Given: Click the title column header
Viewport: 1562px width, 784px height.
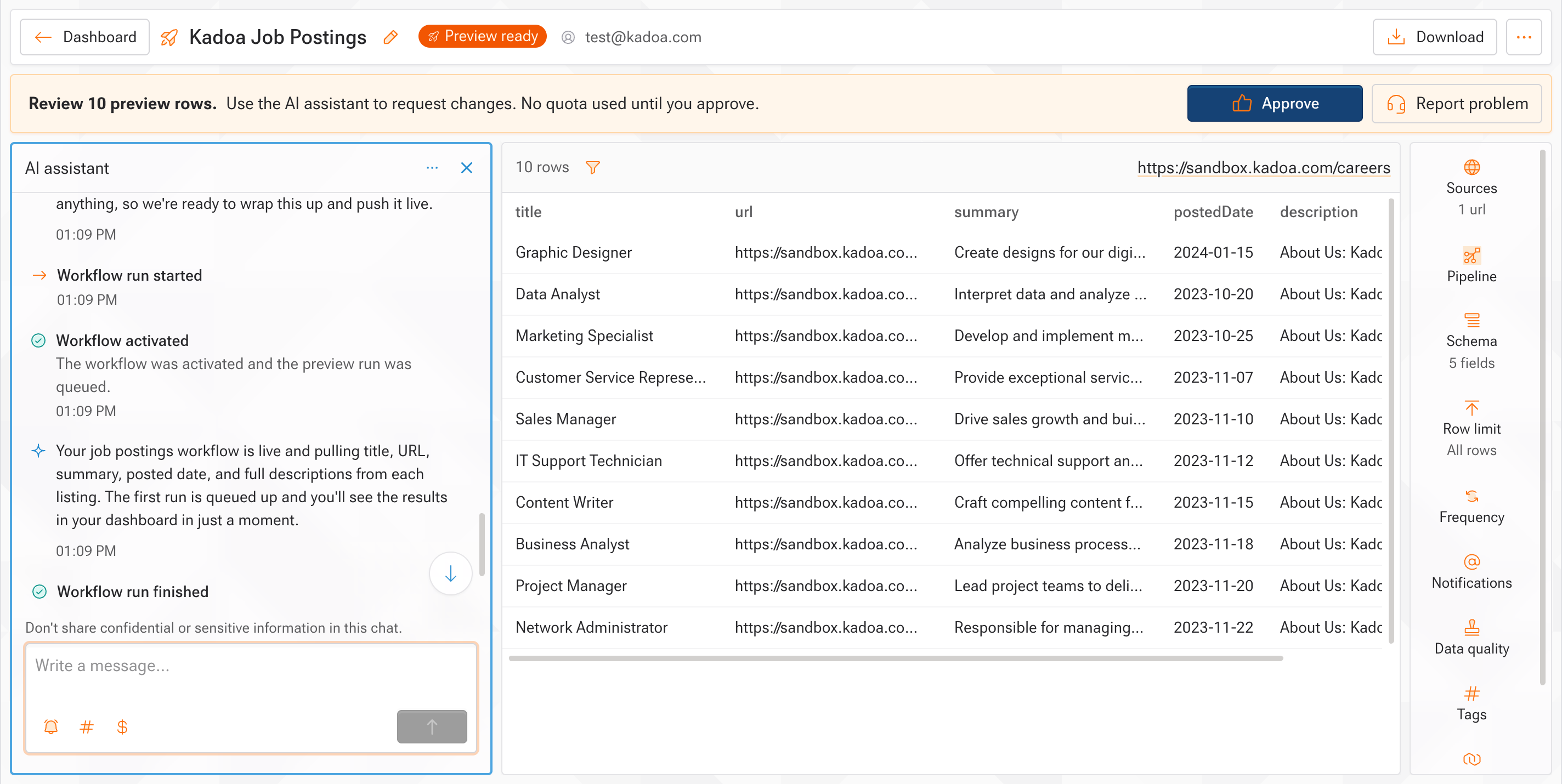Looking at the screenshot, I should click(x=528, y=212).
